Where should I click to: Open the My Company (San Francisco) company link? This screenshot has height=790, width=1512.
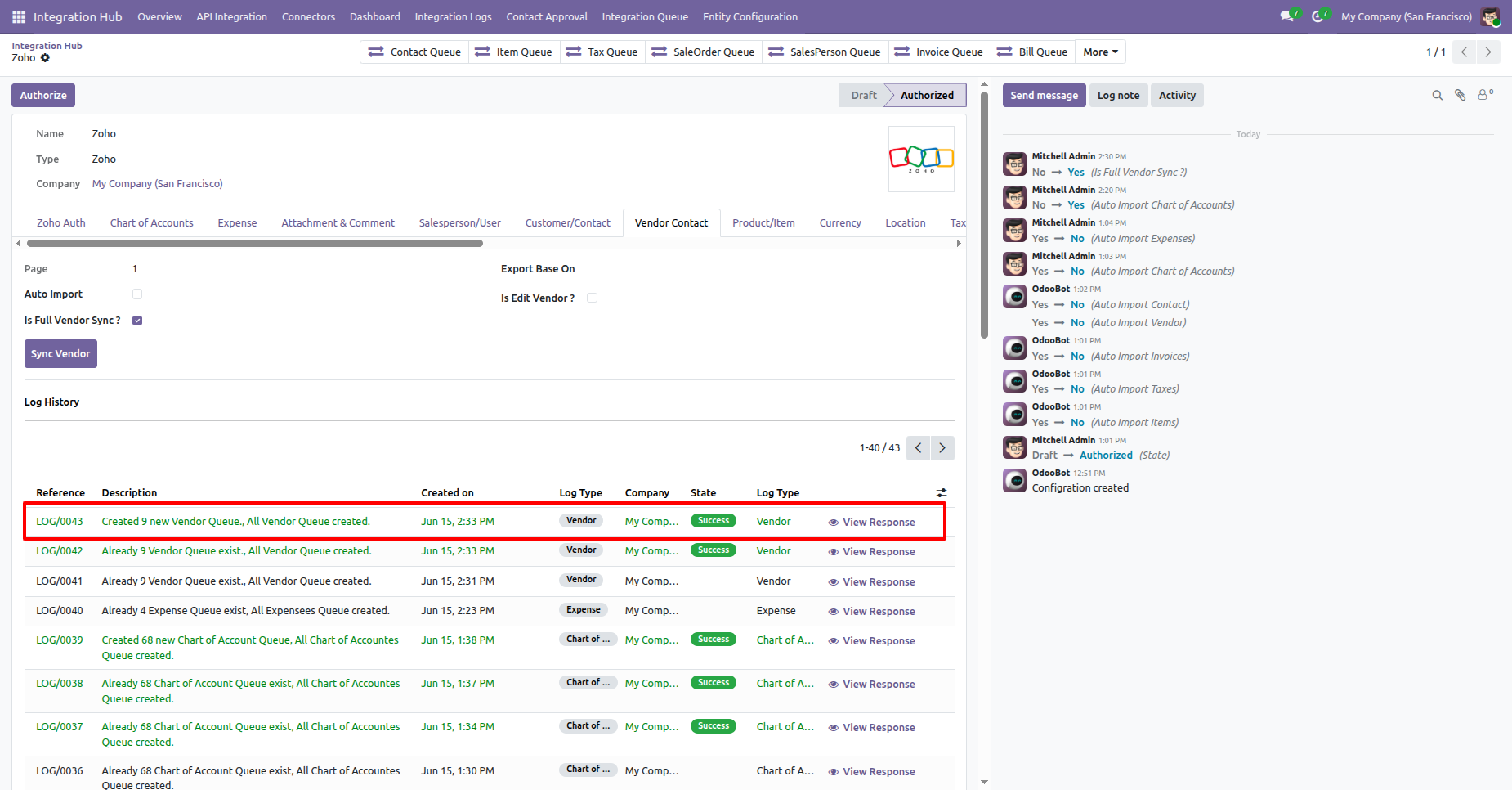pos(158,184)
